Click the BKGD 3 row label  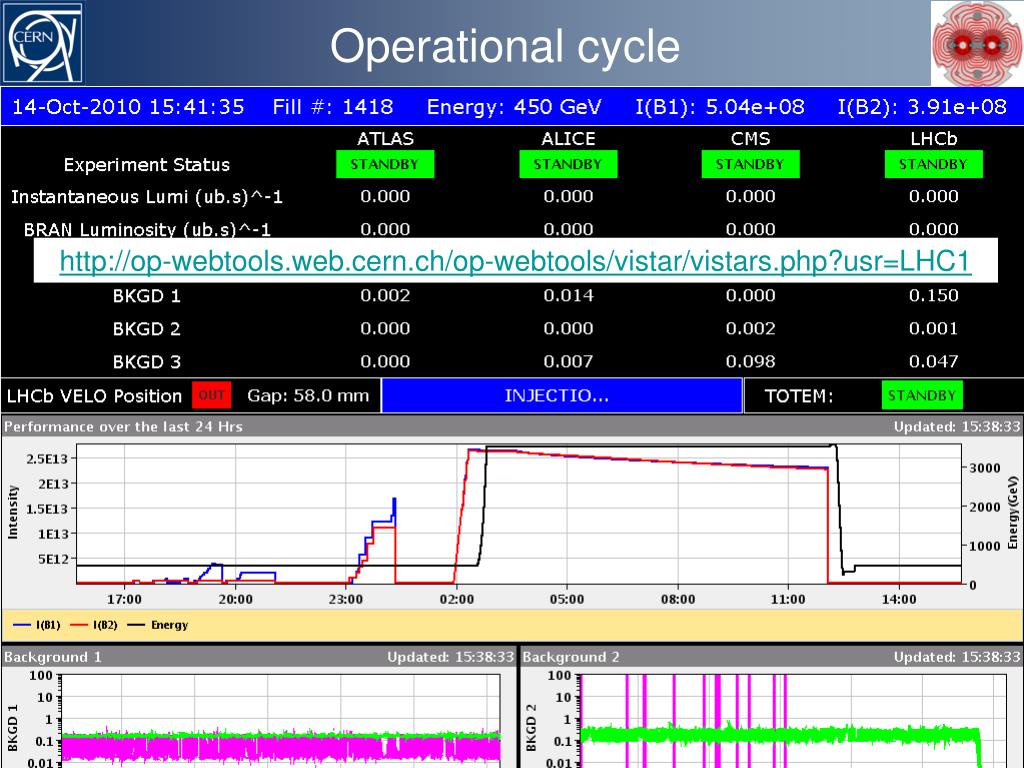coord(147,362)
